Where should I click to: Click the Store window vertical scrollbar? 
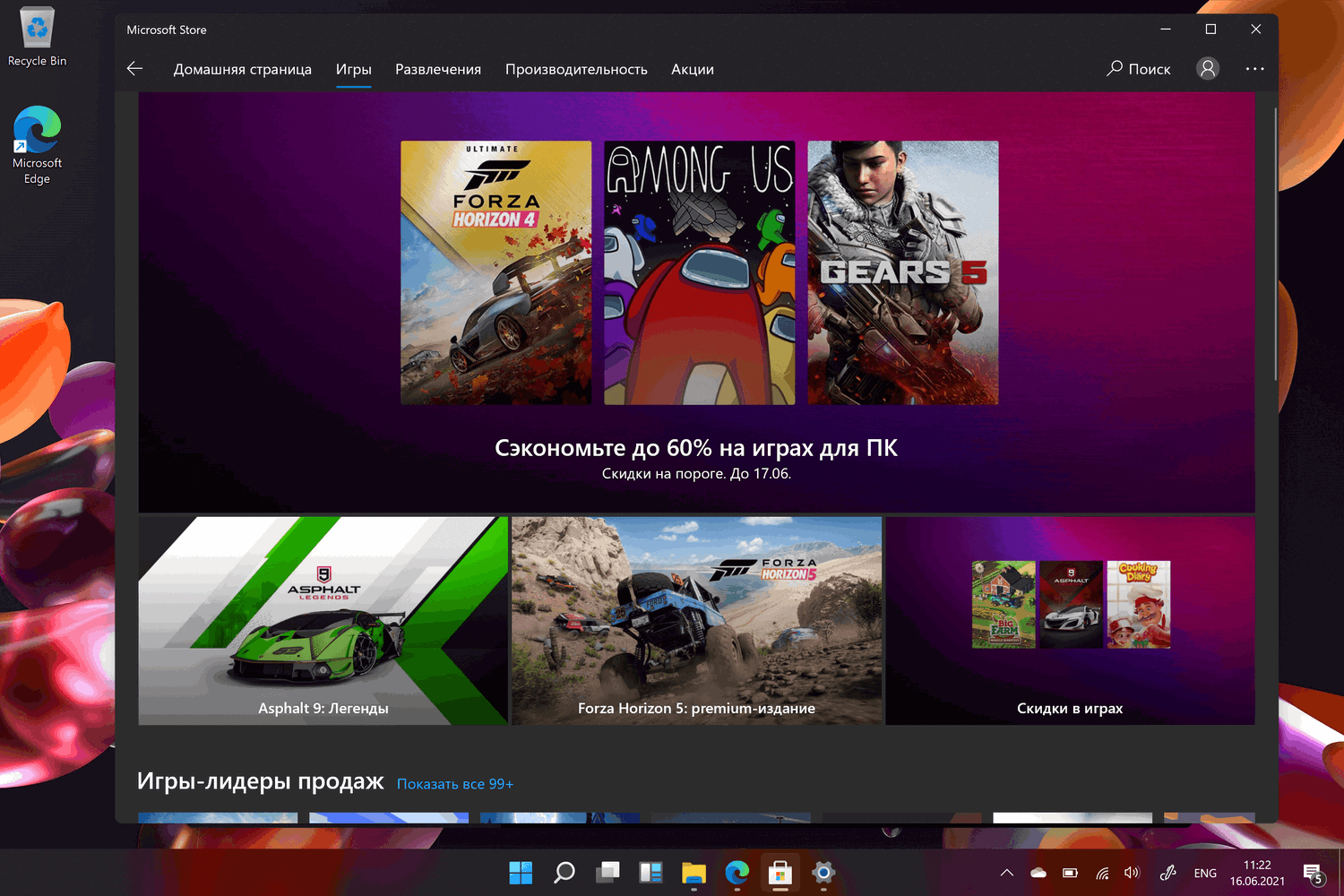(1276, 244)
